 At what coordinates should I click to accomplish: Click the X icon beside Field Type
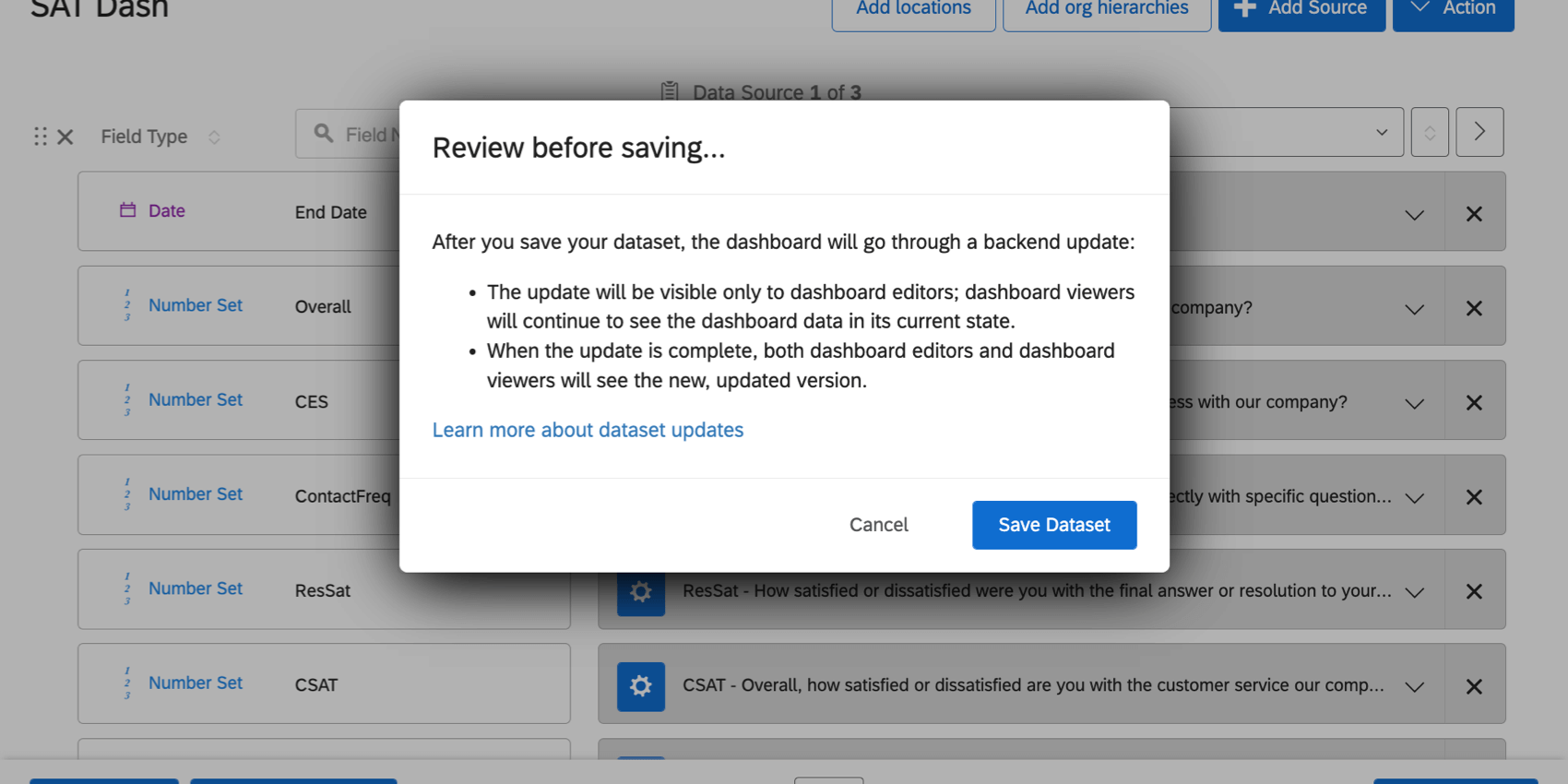pos(65,137)
